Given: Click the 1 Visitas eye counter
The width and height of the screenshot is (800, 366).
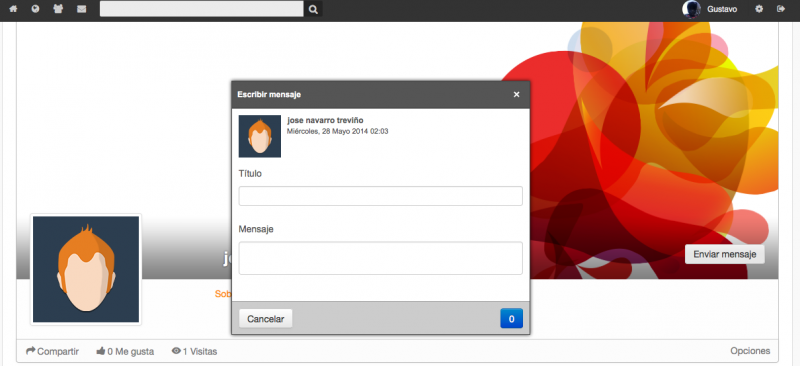Looking at the screenshot, I should coord(194,351).
